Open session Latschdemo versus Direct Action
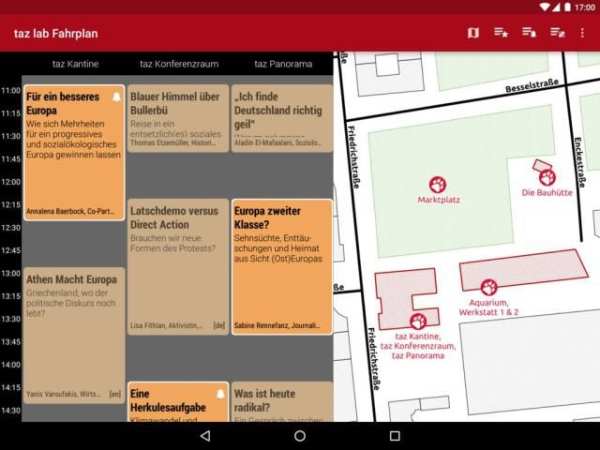Image resolution: width=600 pixels, height=450 pixels. [x=178, y=267]
